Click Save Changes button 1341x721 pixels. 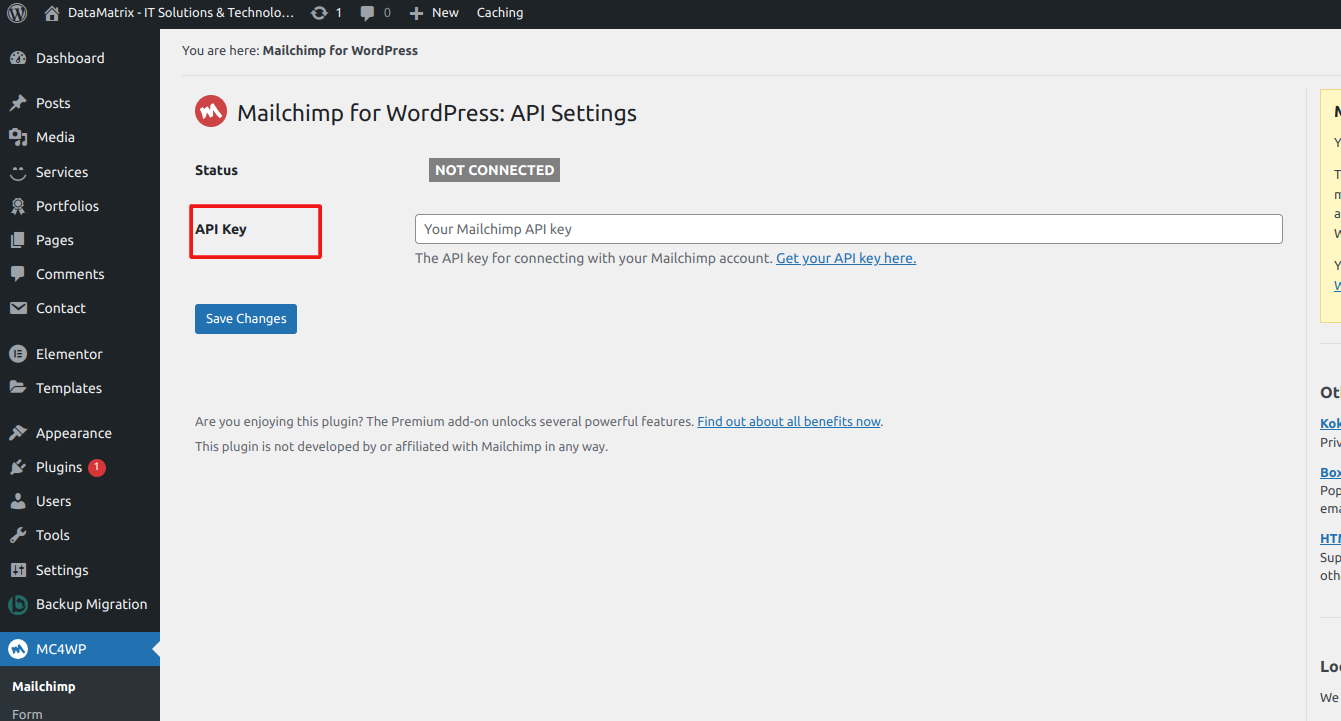246,319
